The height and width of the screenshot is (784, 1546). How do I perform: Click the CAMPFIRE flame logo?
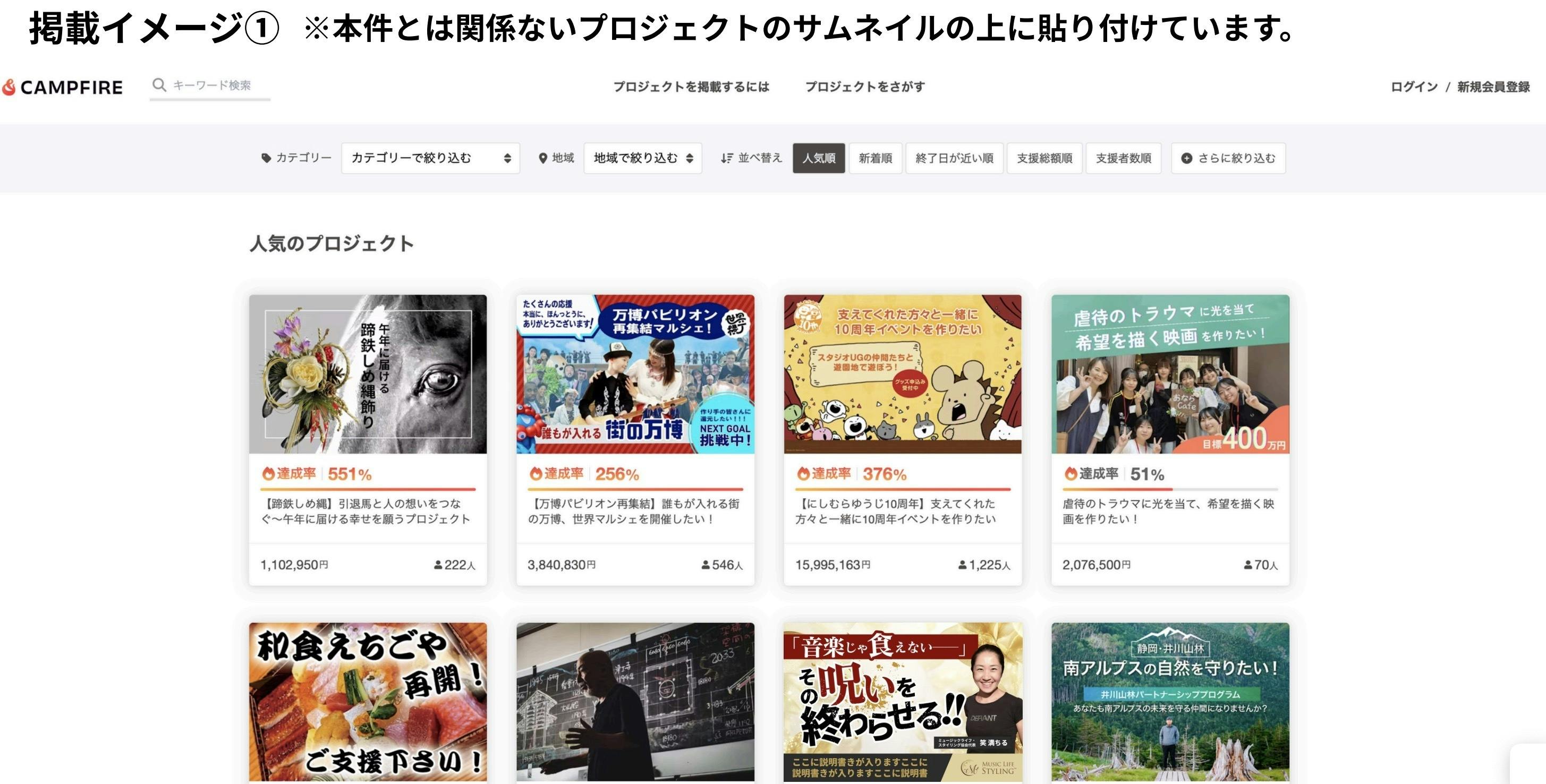tap(9, 88)
